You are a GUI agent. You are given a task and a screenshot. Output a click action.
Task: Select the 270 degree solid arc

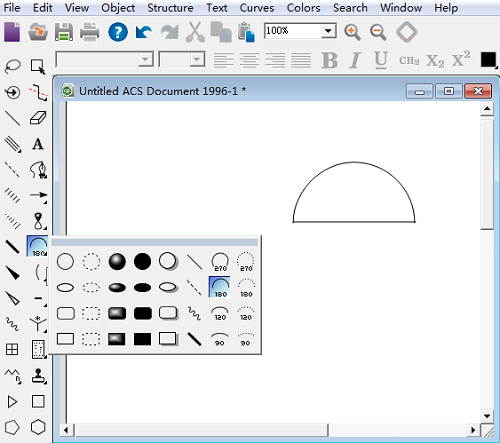point(220,262)
